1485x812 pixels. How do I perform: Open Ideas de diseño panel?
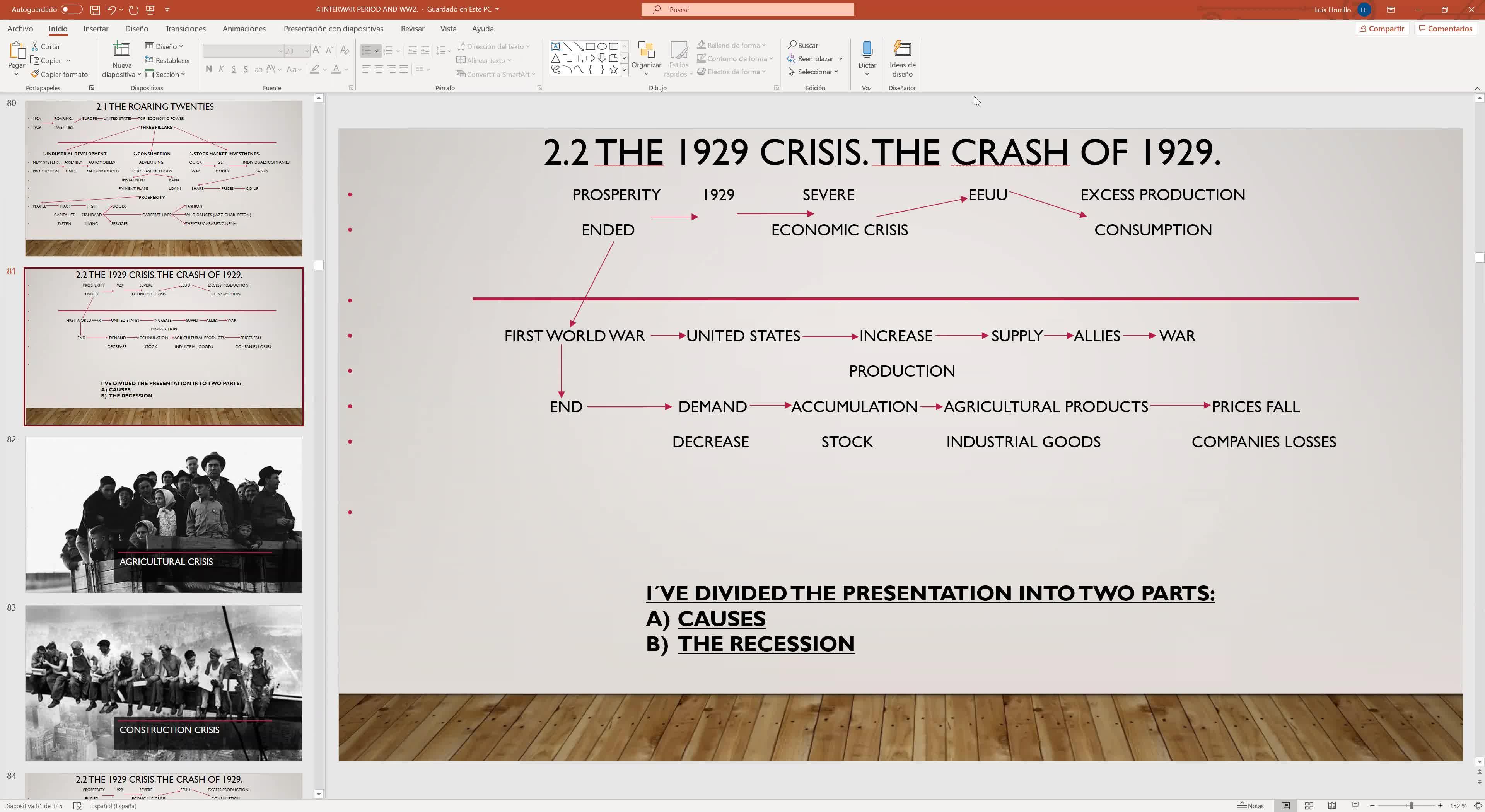click(902, 58)
